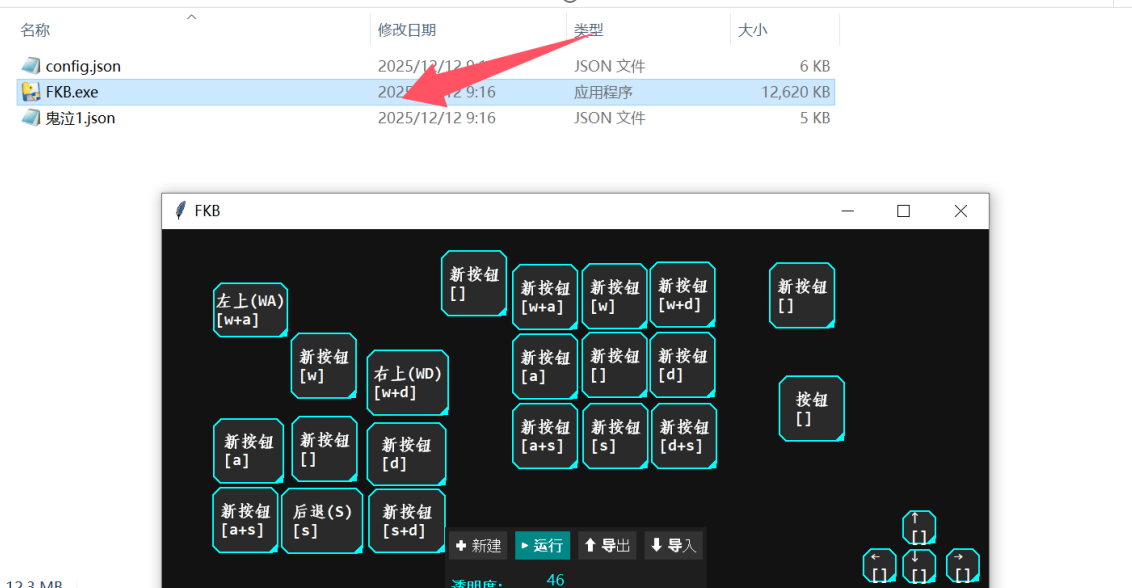Image resolution: width=1132 pixels, height=588 pixels.
Task: Sort by 修改日期 column header
Action: pyautogui.click(x=407, y=31)
